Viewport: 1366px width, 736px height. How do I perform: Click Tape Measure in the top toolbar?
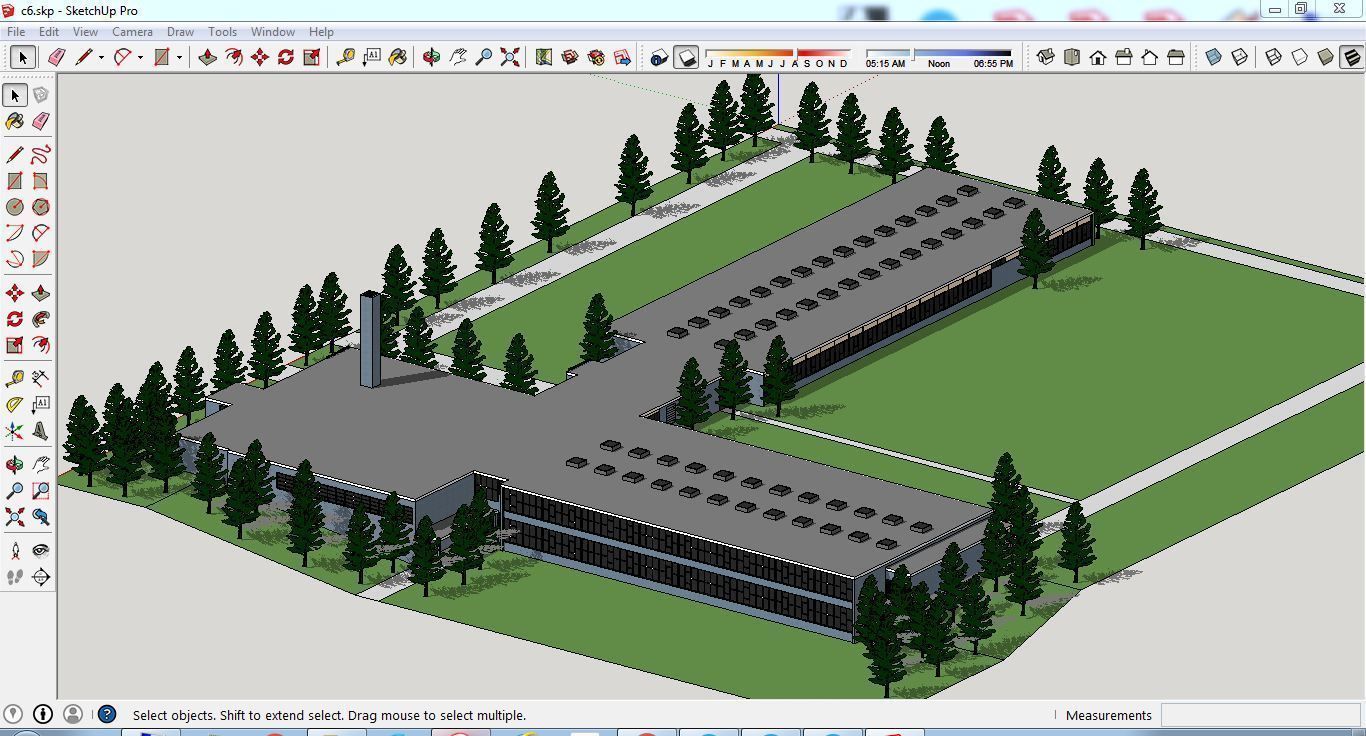346,57
